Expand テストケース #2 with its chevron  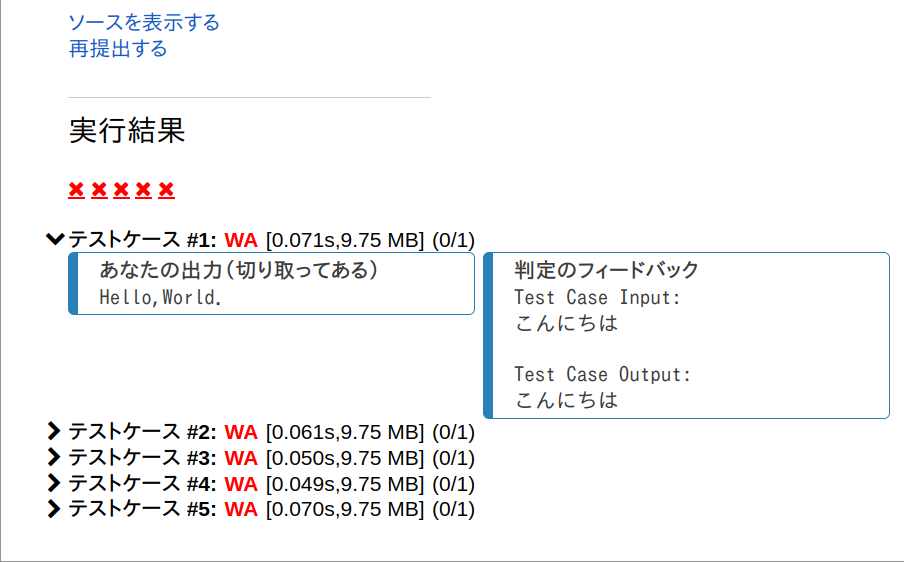click(56, 432)
